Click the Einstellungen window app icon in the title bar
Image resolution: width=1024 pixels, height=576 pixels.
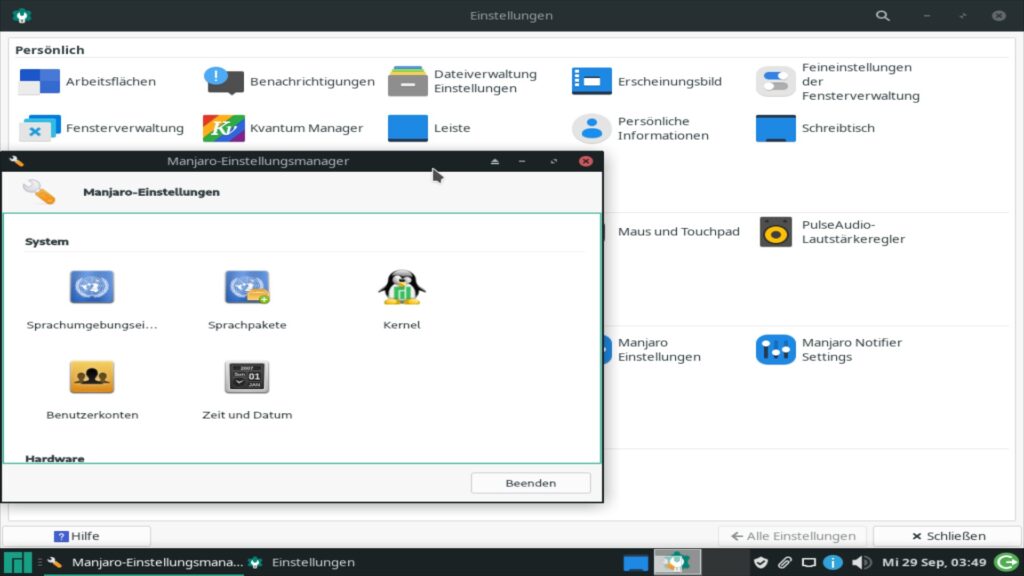(22, 16)
